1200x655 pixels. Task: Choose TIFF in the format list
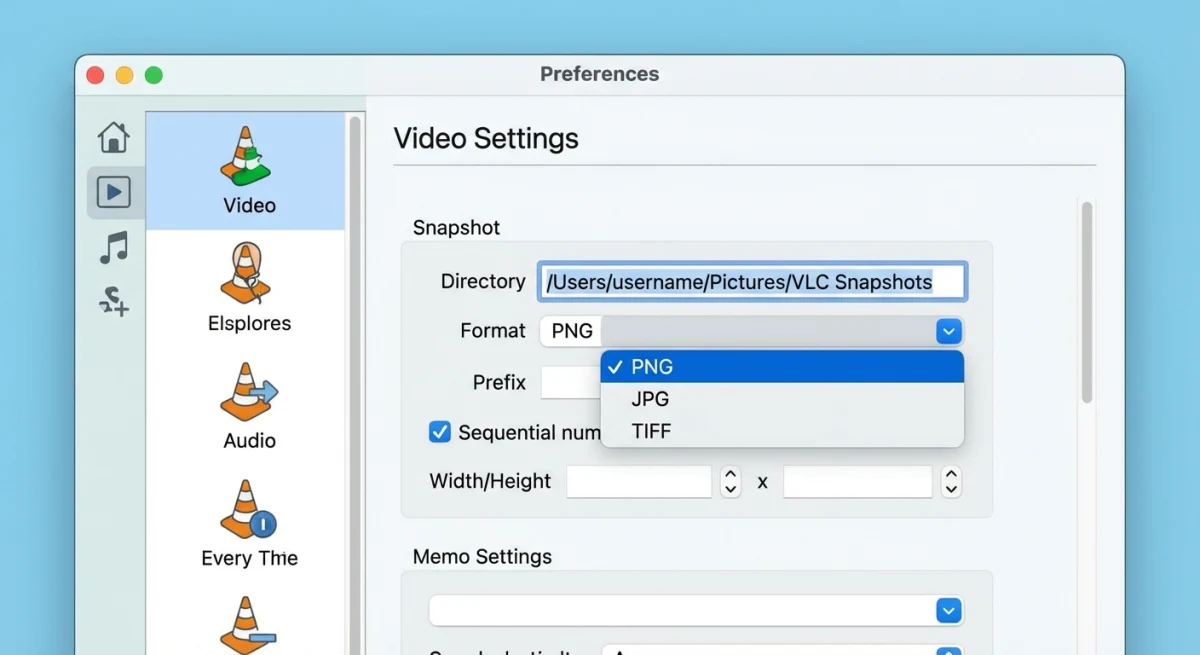(782, 431)
